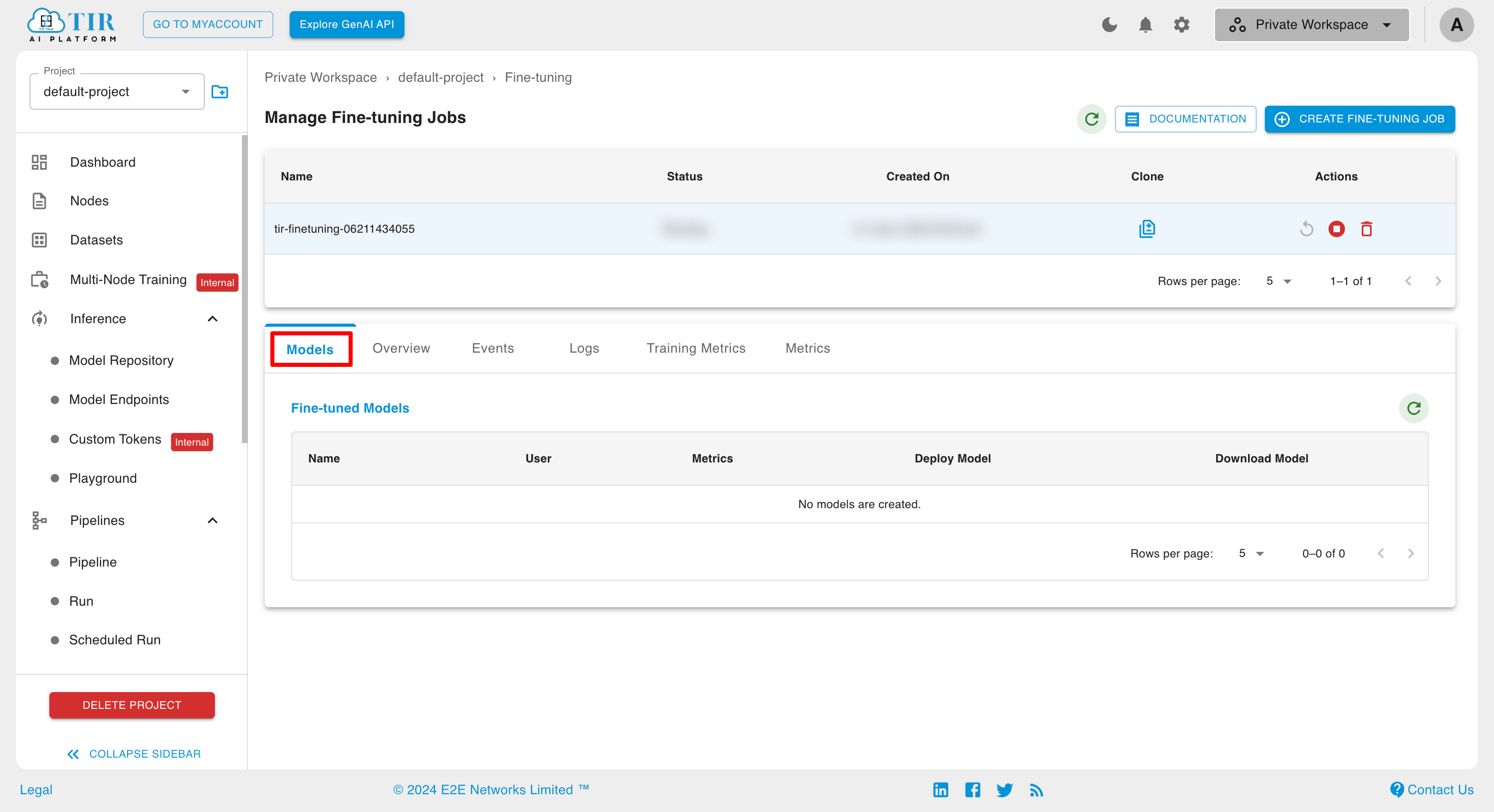The height and width of the screenshot is (812, 1494).
Task: Click the DELETE PROJECT button
Action: [x=132, y=705]
